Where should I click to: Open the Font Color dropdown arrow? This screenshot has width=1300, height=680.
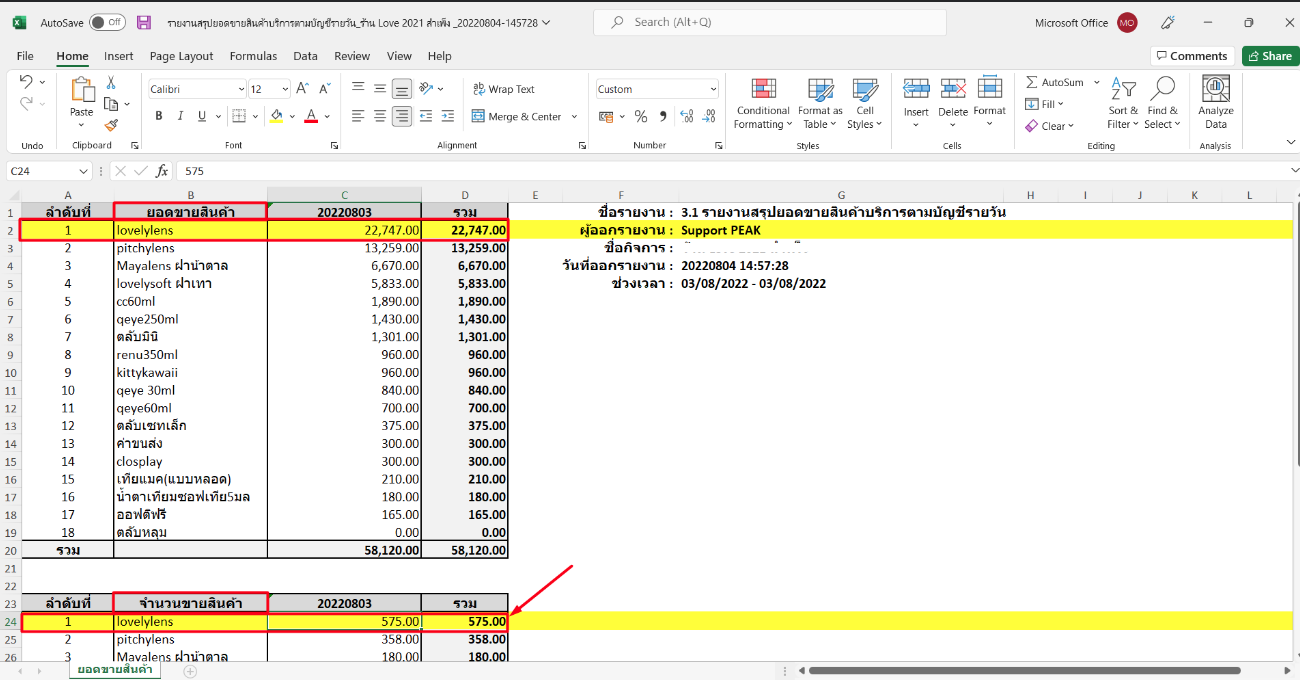328,117
